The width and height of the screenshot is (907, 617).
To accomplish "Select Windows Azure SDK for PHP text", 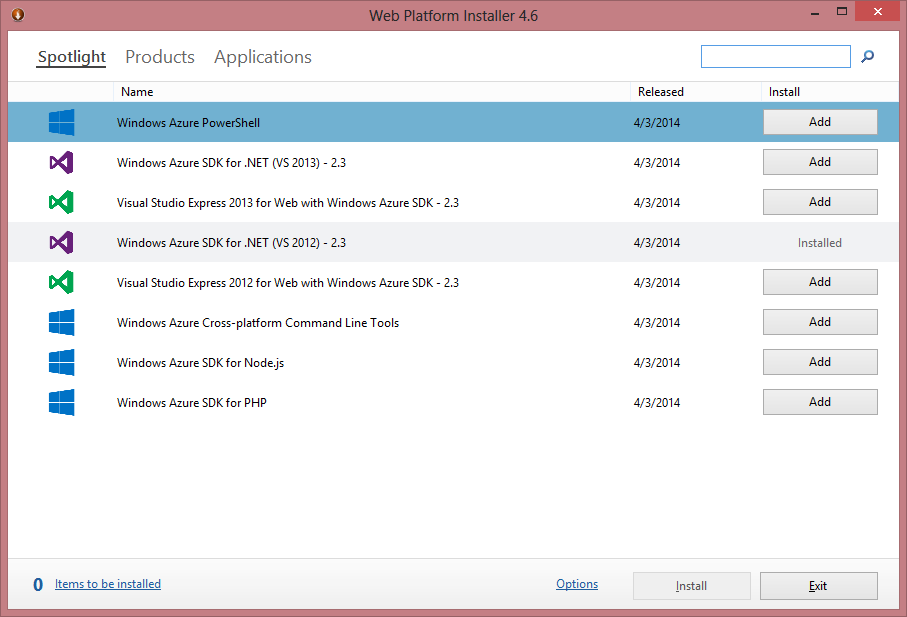I will pos(191,402).
